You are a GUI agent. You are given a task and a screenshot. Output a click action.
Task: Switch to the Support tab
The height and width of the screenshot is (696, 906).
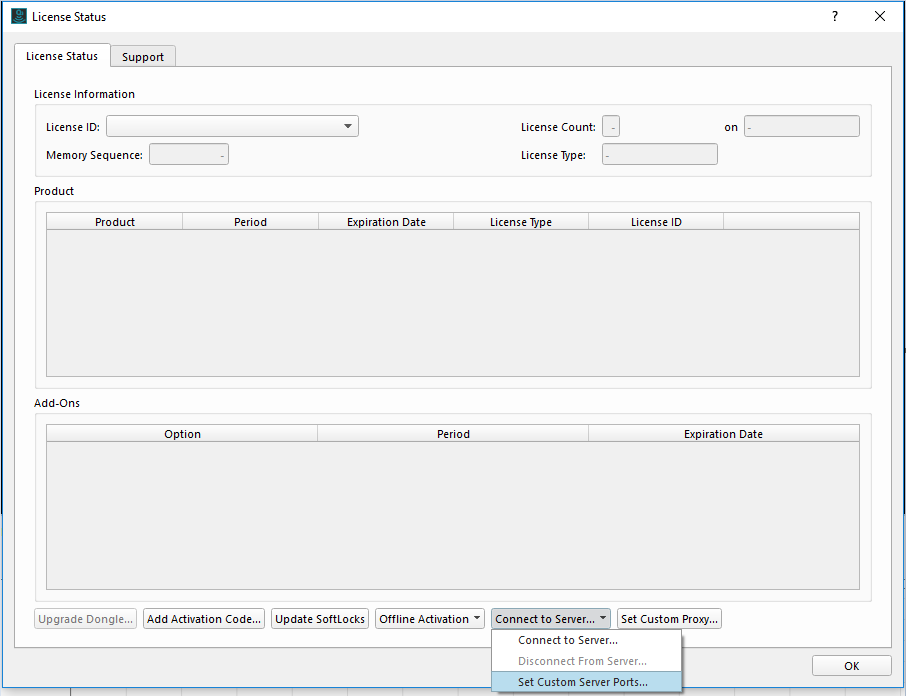point(143,57)
